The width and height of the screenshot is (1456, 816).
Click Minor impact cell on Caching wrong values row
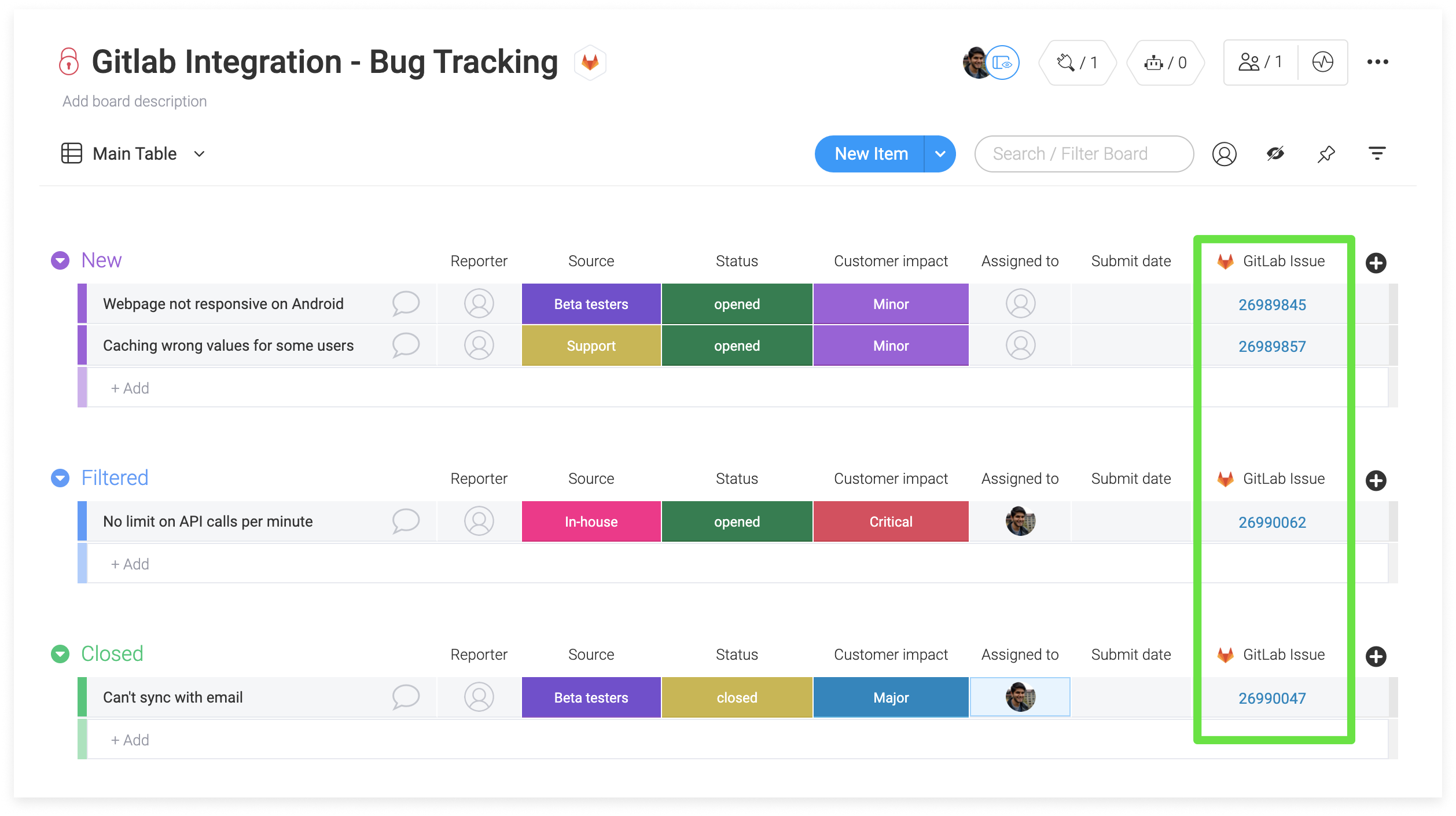(x=891, y=345)
